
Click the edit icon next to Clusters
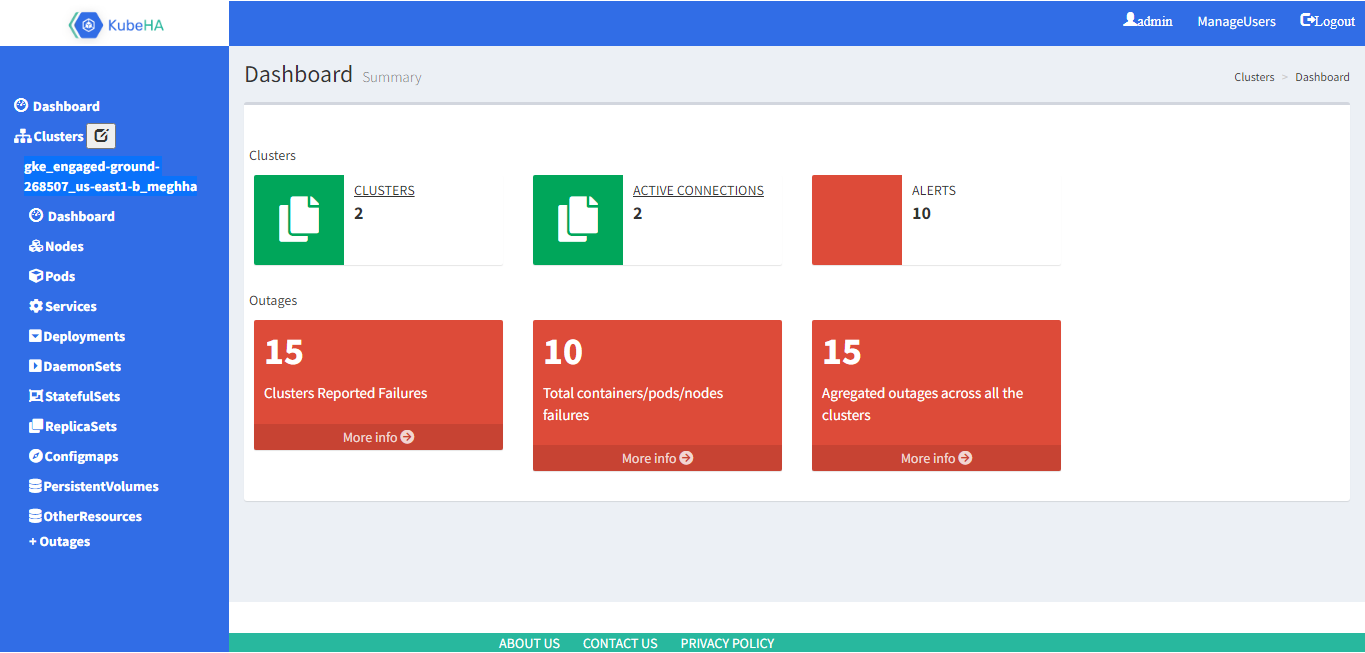tap(101, 136)
